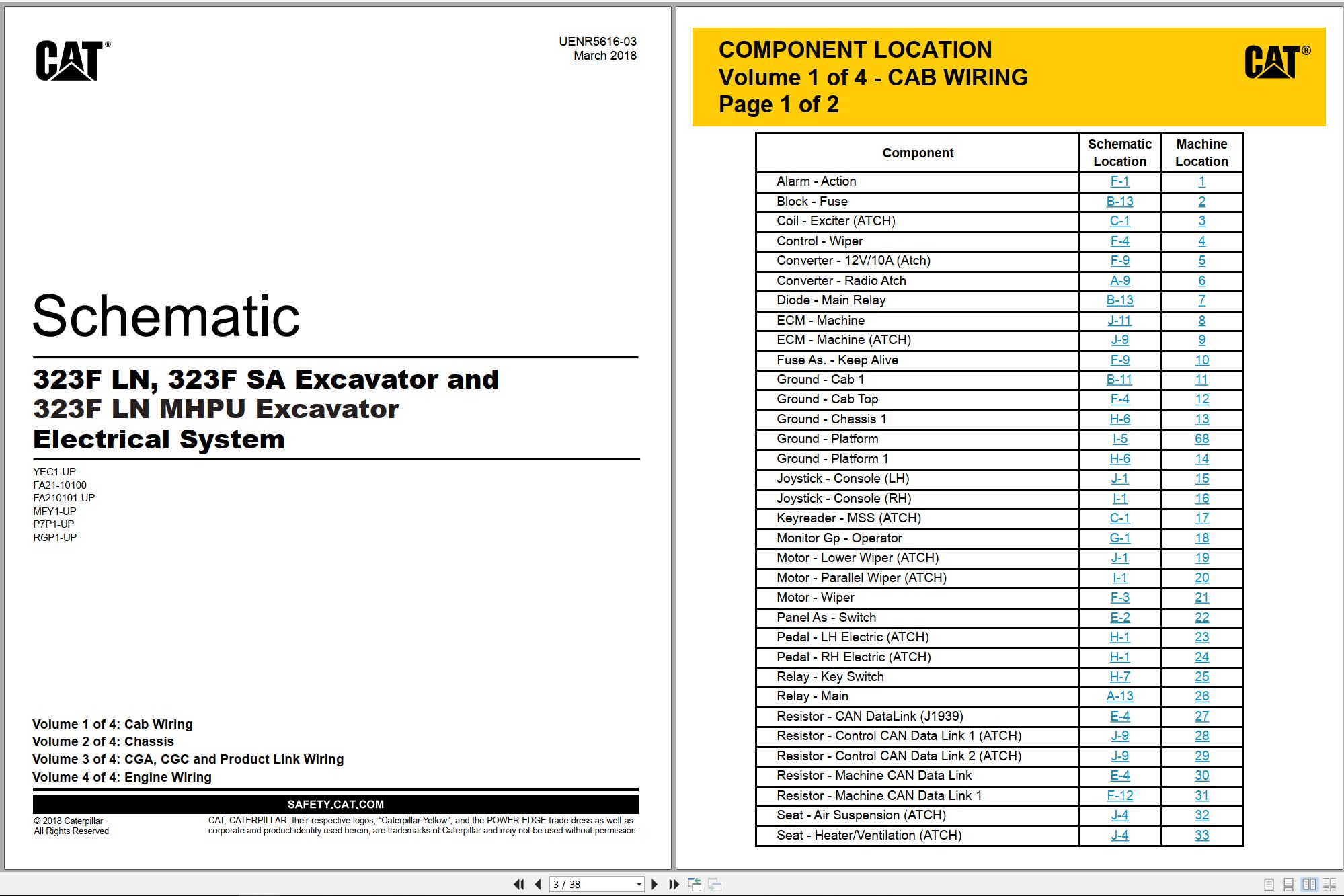Open machine location 68 for Ground - Platform
The image size is (1344, 896).
(1201, 439)
